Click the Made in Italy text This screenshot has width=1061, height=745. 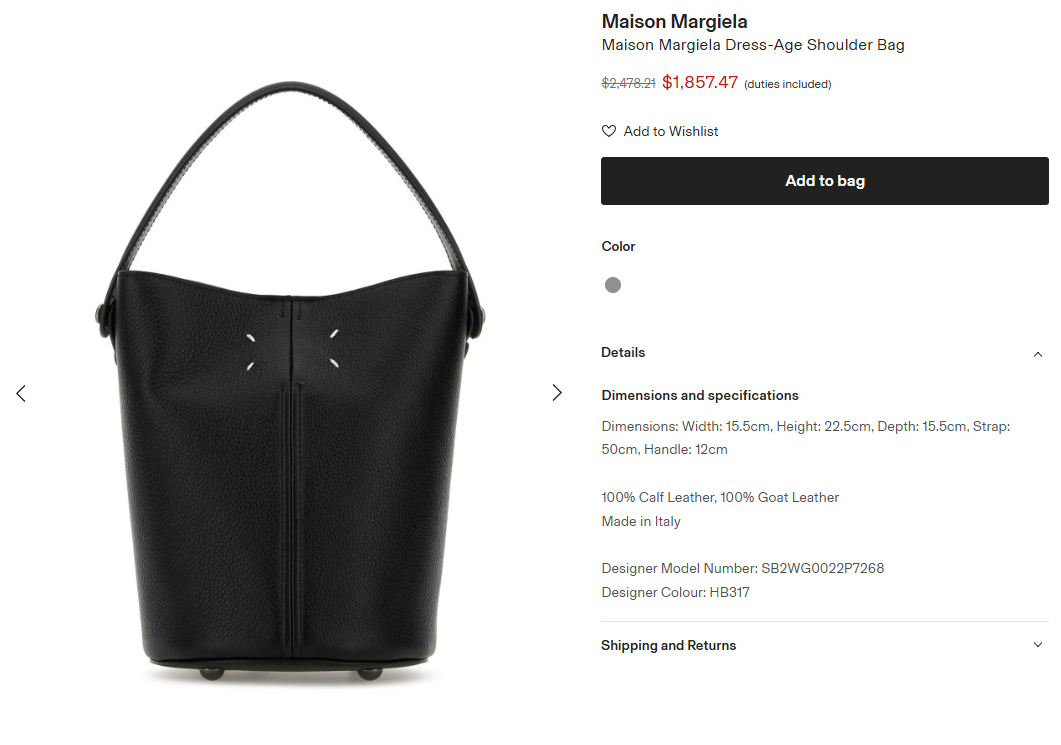(x=641, y=522)
